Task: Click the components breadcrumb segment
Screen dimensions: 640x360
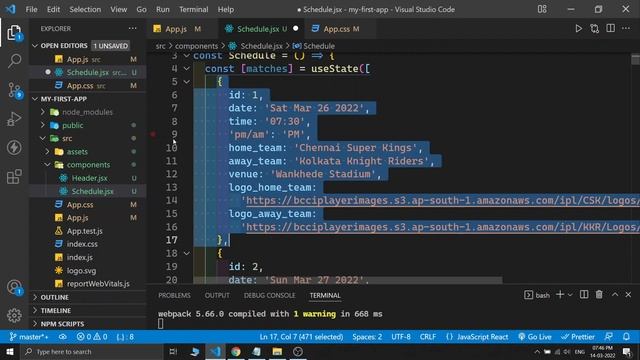Action: point(196,46)
